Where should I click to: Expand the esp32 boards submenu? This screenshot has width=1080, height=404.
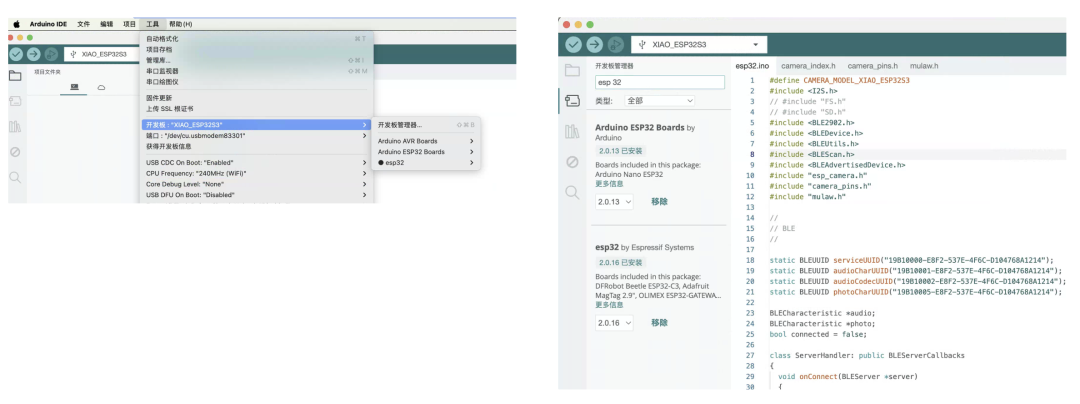pyautogui.click(x=426, y=162)
